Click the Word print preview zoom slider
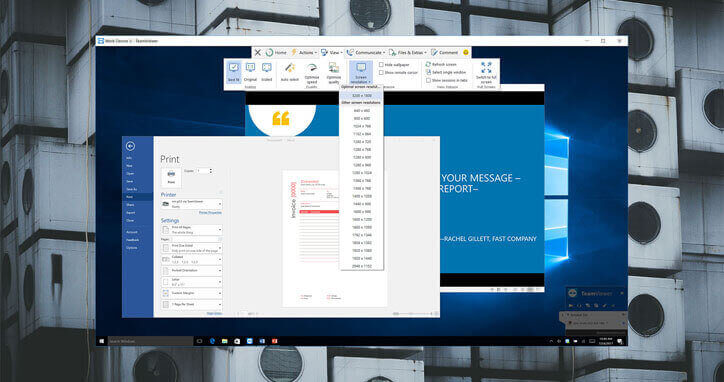Viewport: 724px width, 382px height. coord(412,314)
